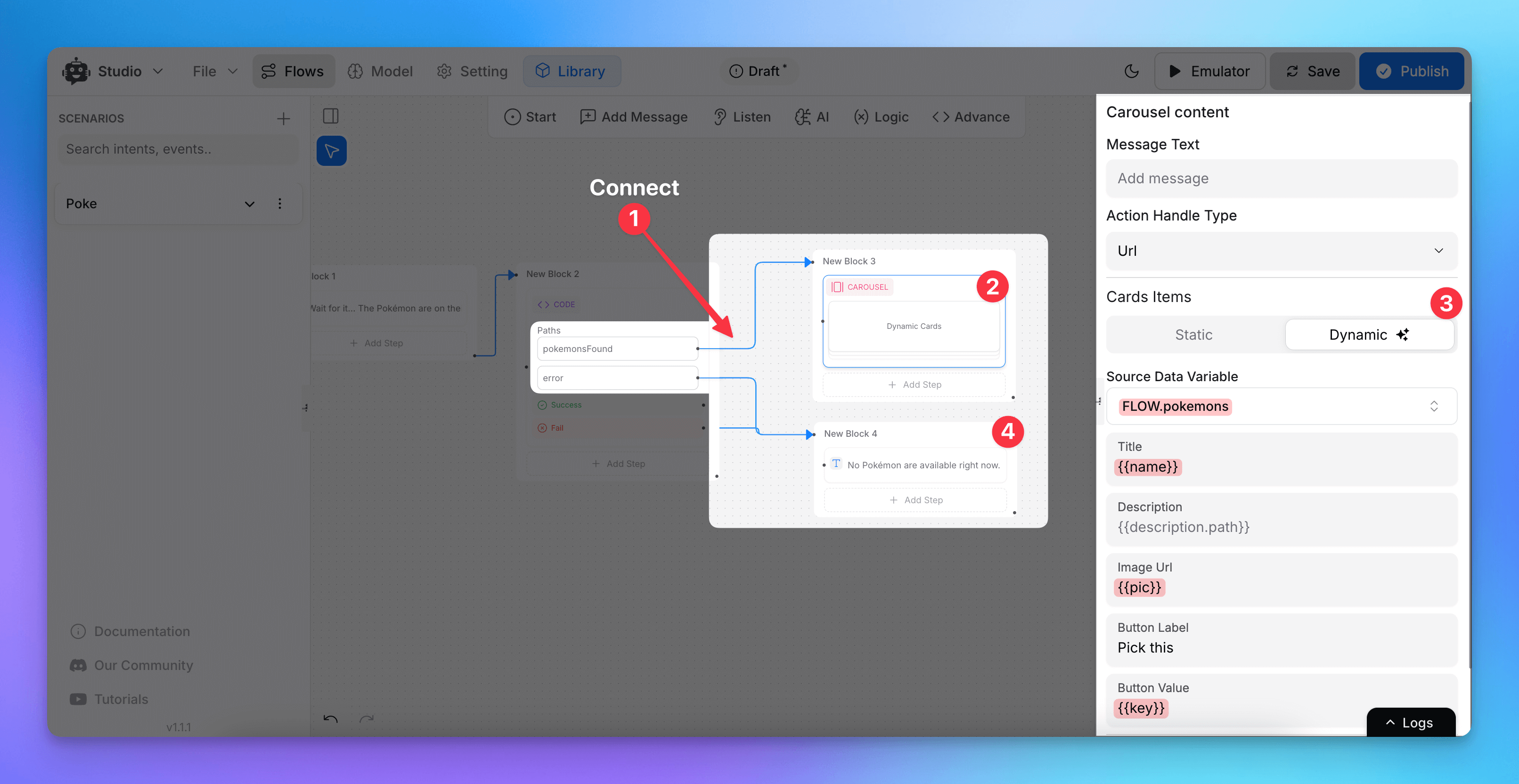Click the Draft status badge
This screenshot has width=1519, height=784.
[x=758, y=71]
